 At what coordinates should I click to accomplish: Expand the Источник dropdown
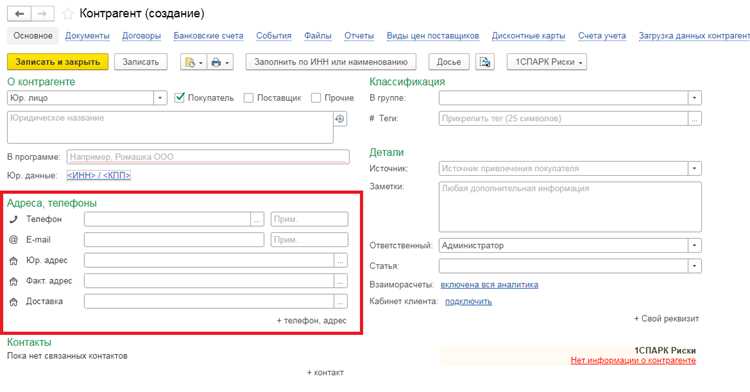pyautogui.click(x=695, y=168)
